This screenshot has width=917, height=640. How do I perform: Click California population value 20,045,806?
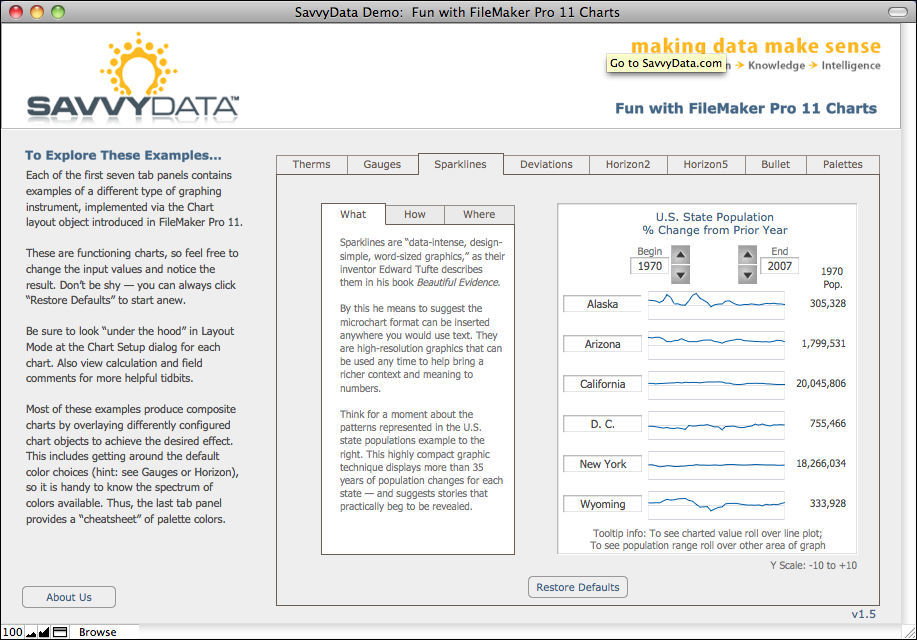[x=821, y=384]
